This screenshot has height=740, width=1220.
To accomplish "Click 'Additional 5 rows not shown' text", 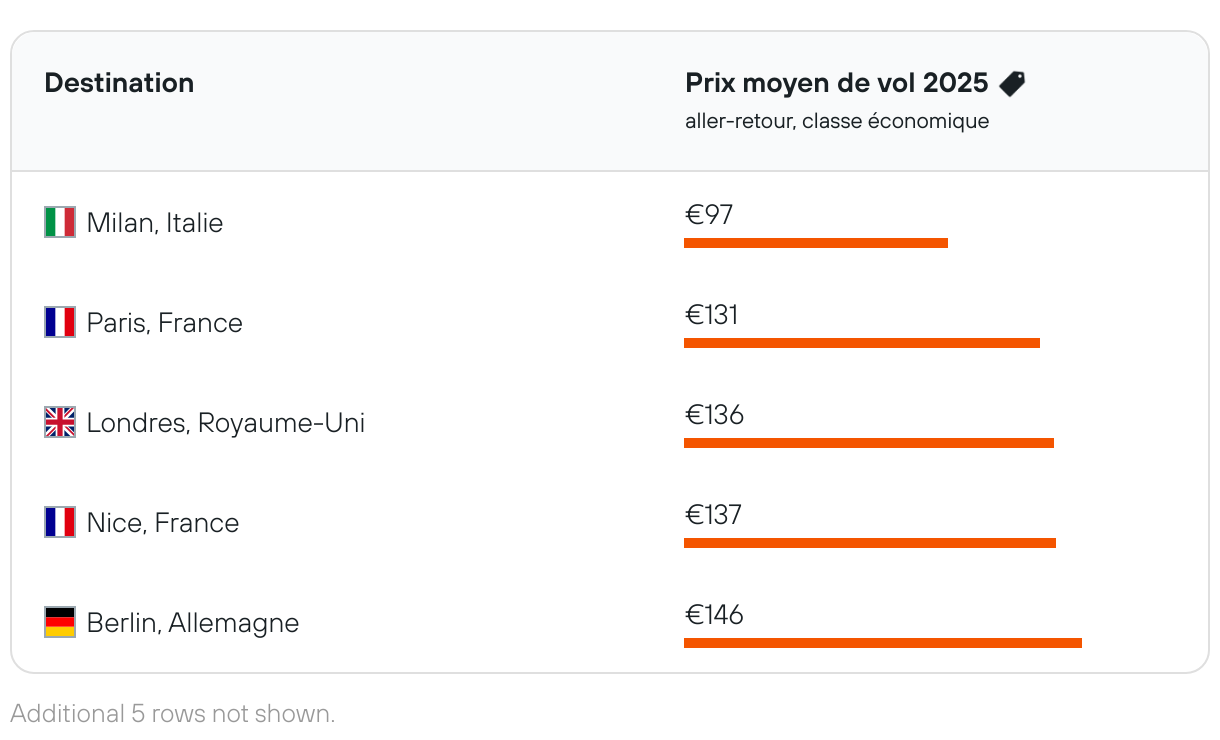I will 172,714.
